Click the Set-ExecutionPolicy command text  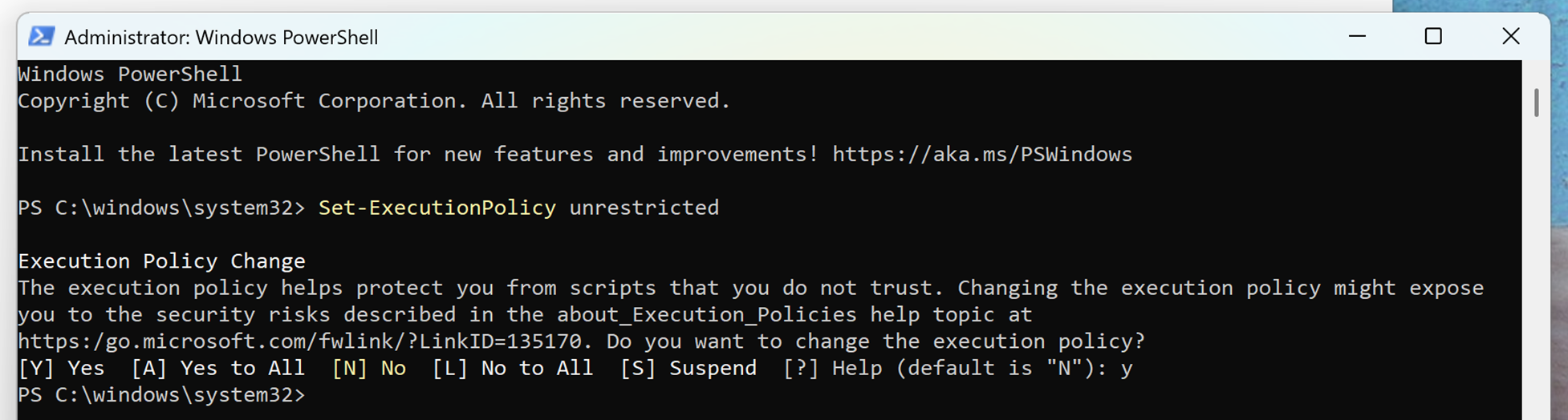(437, 208)
